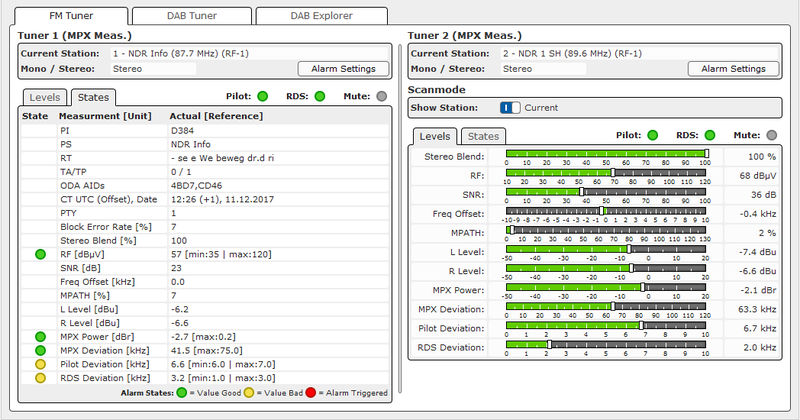This screenshot has width=800, height=420.
Task: Click the yellow Value Bad legend icon
Action: 248,393
